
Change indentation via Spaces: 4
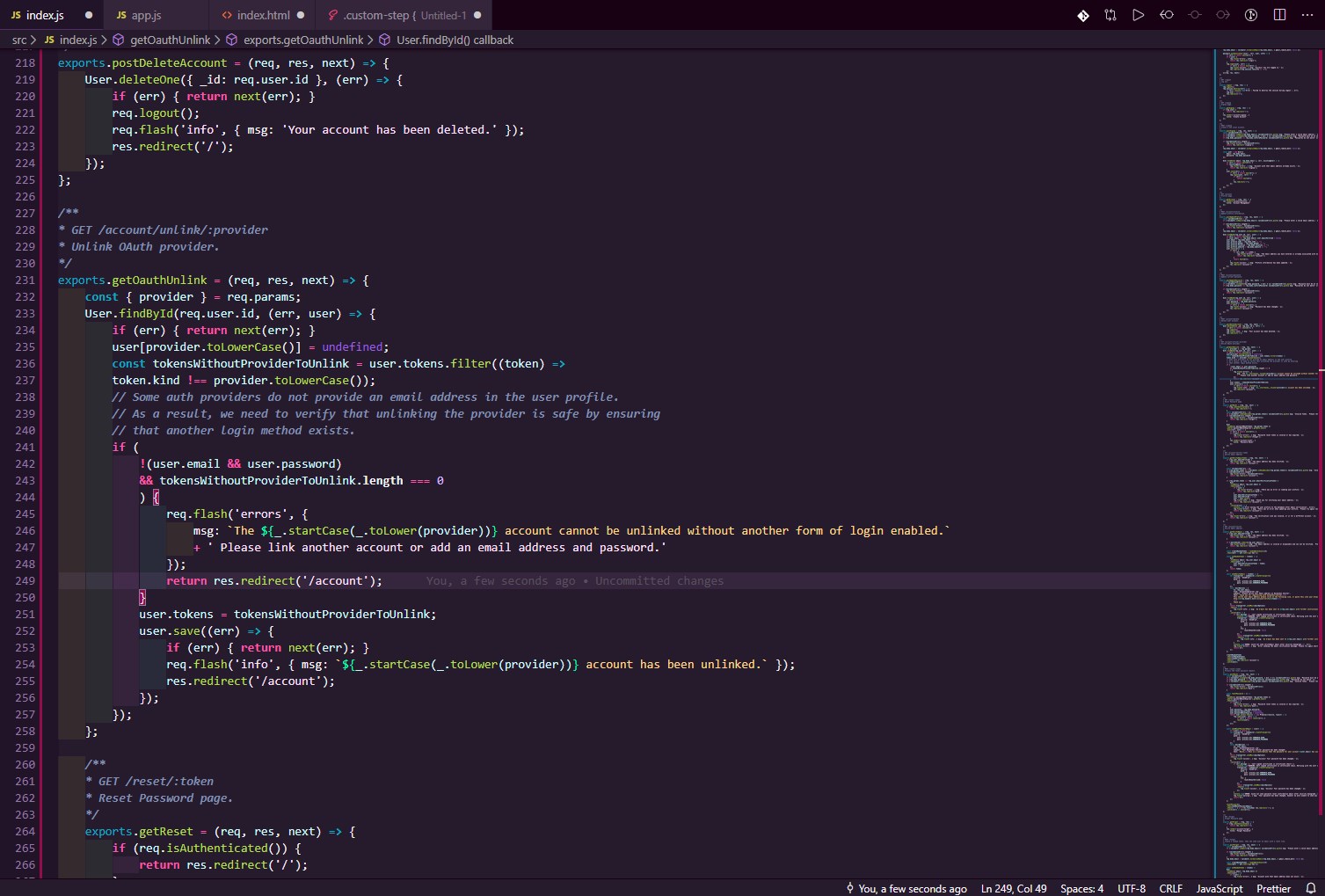1081,888
